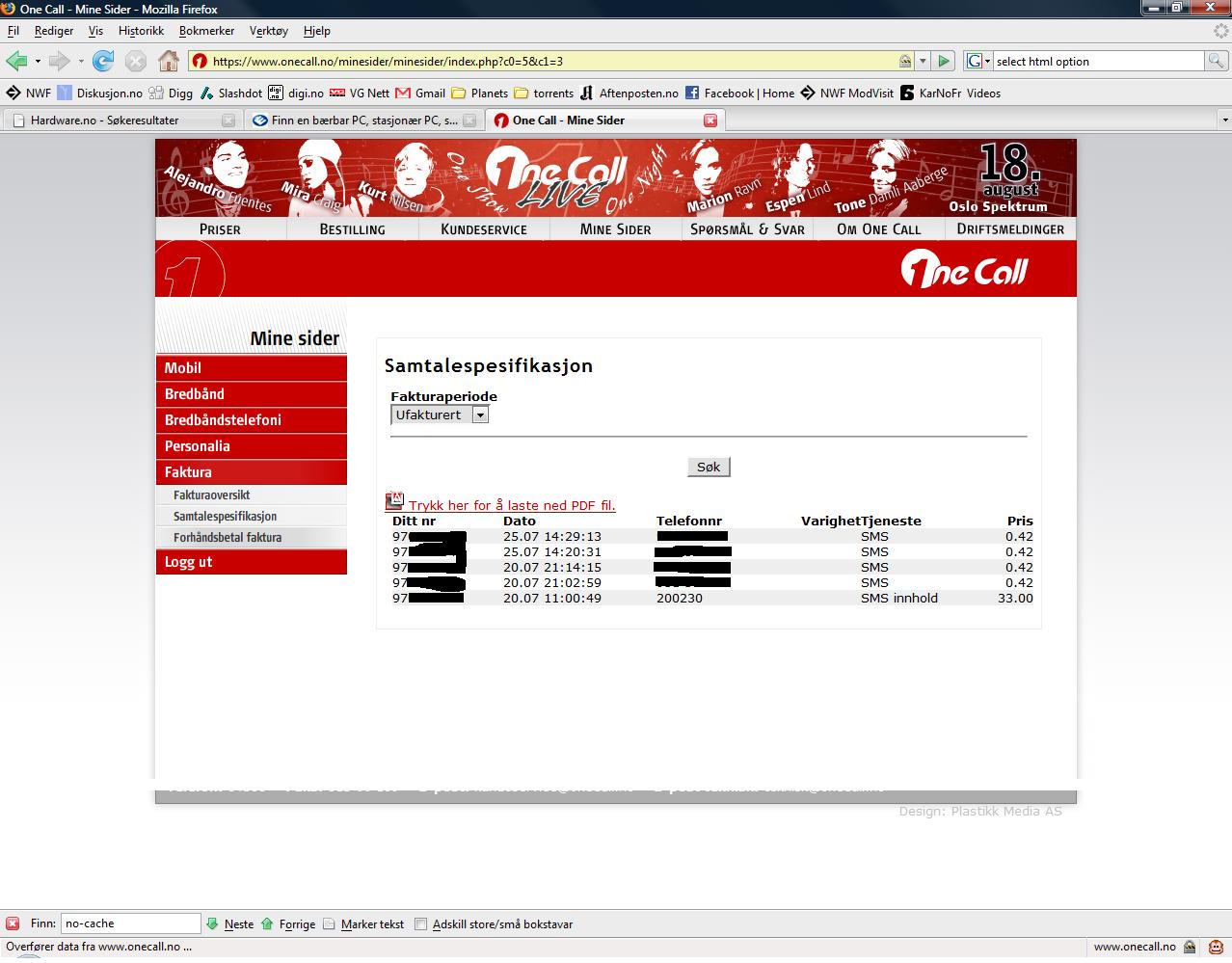Click the Marker tekst highlight icon

[330, 923]
